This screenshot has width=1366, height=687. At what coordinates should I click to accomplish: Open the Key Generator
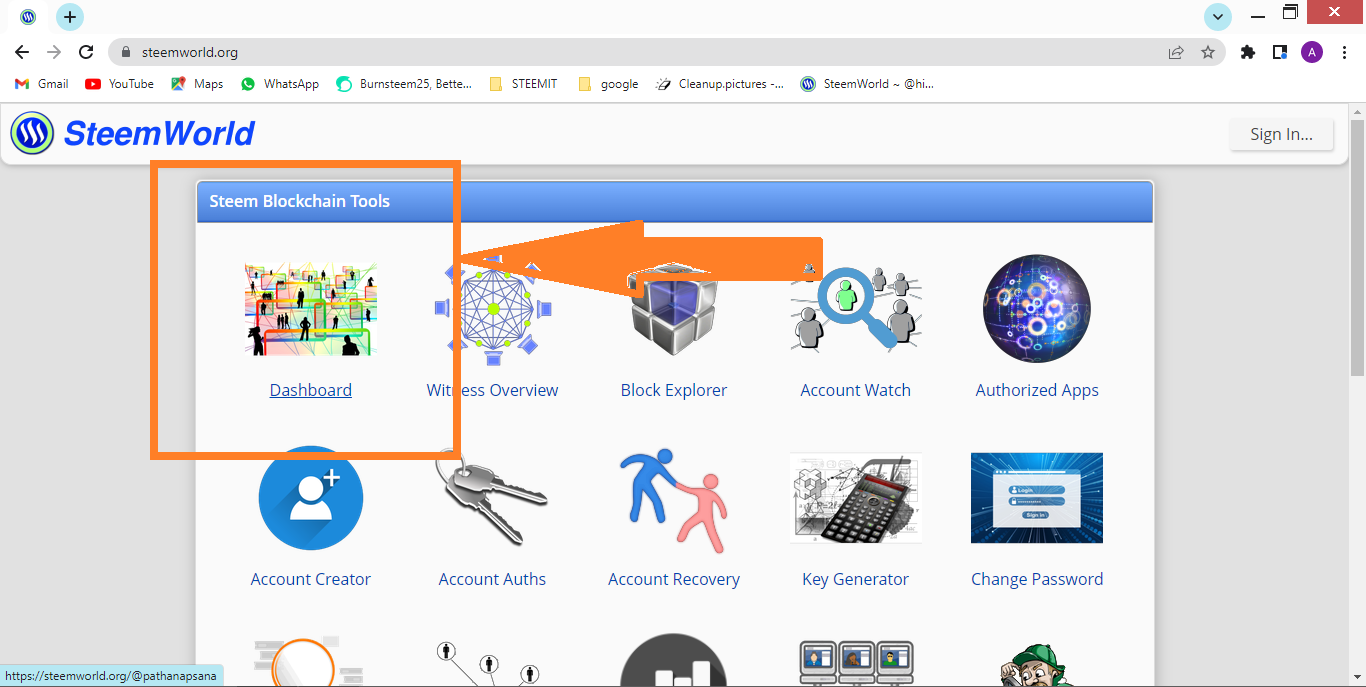click(x=855, y=578)
